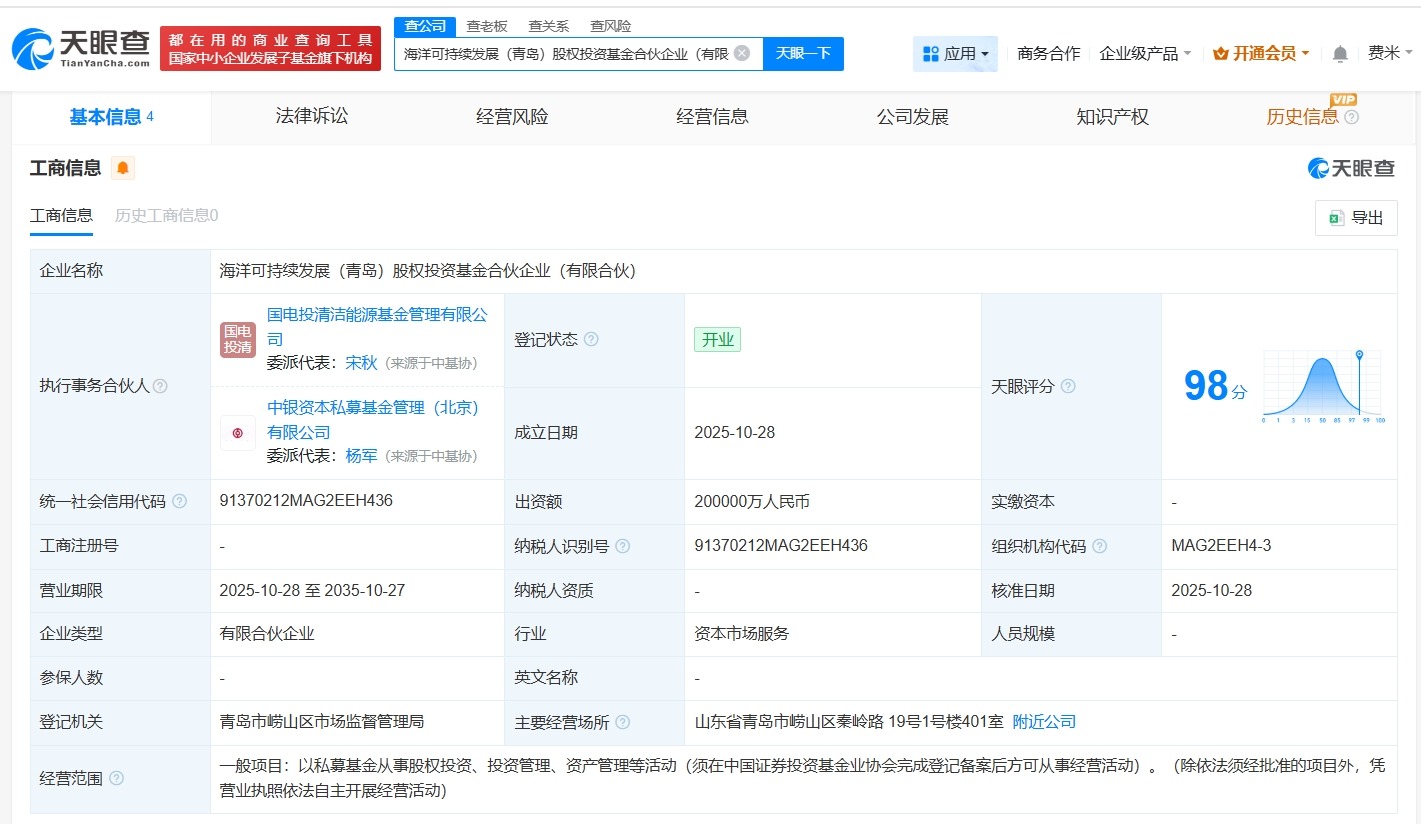
Task: Click the monitoring bell beside 工商信息 heading
Action: point(122,168)
